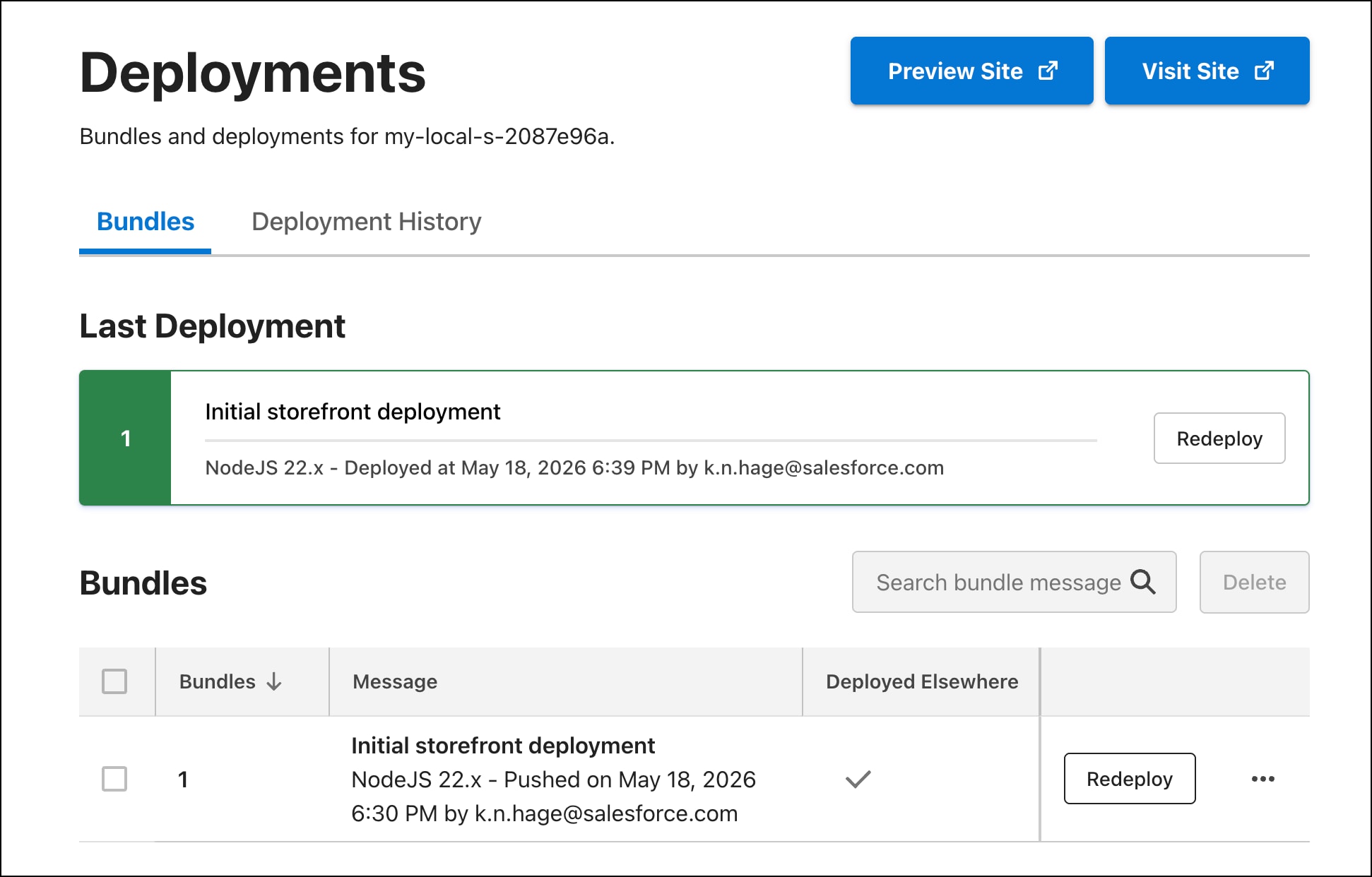This screenshot has height=877, width=1372.
Task: Open the Visit Site button
Action: (x=1207, y=71)
